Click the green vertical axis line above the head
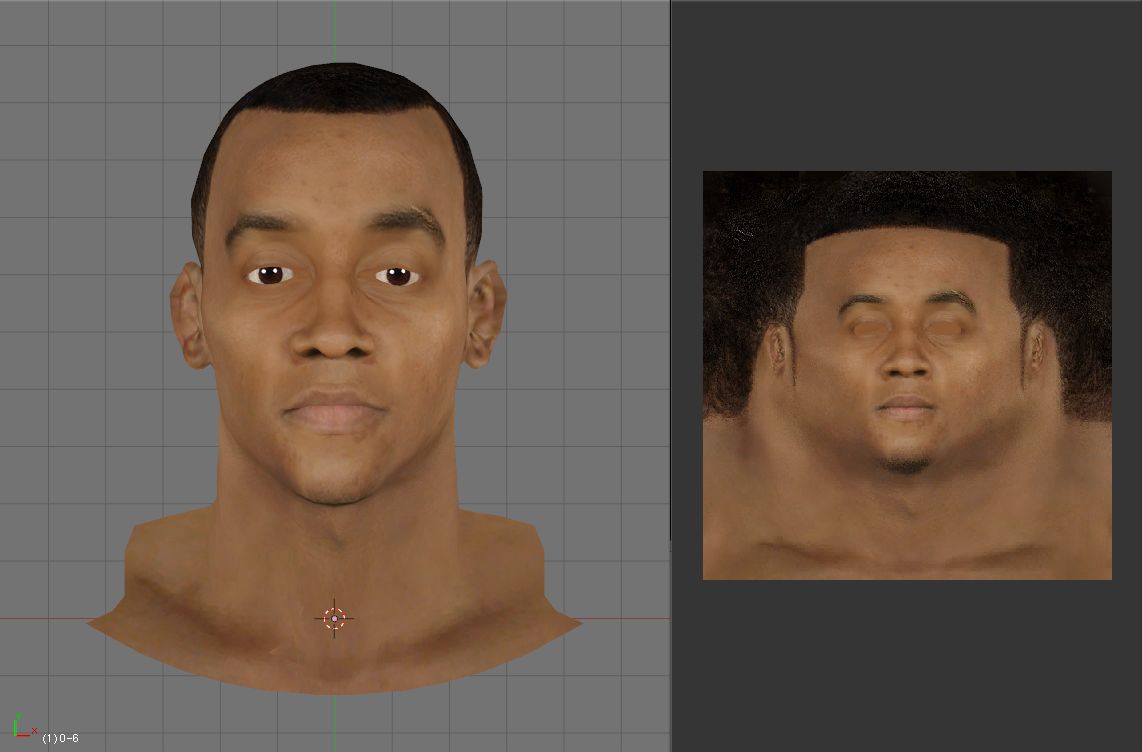The height and width of the screenshot is (752, 1142). tap(334, 30)
